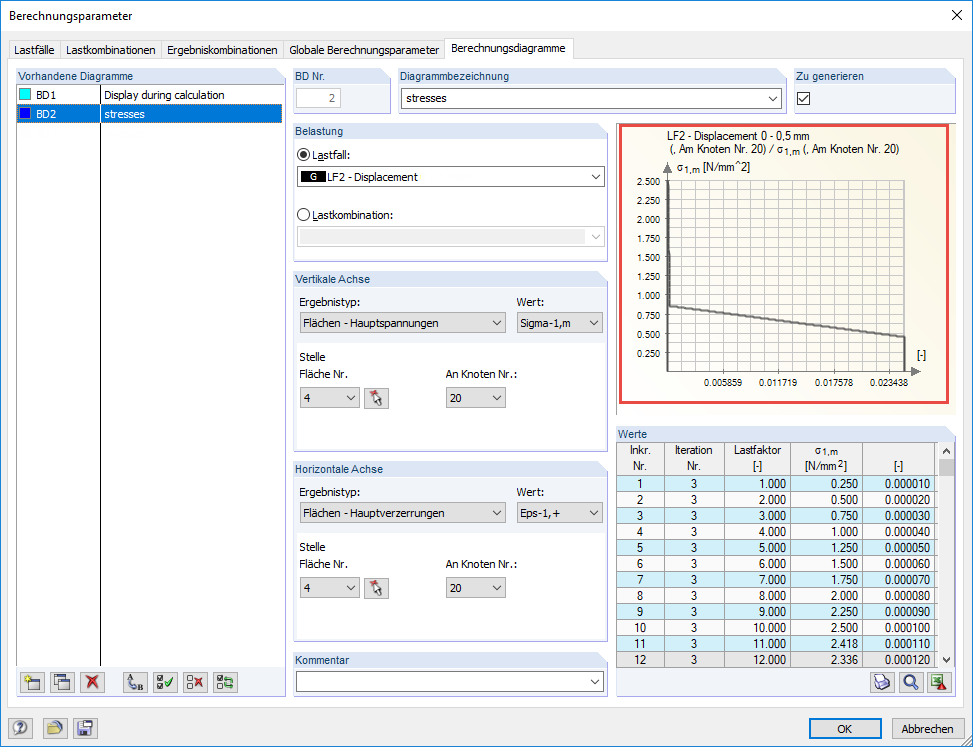Click the Iteration Nr. column header
This screenshot has height=747, width=973.
(694, 458)
